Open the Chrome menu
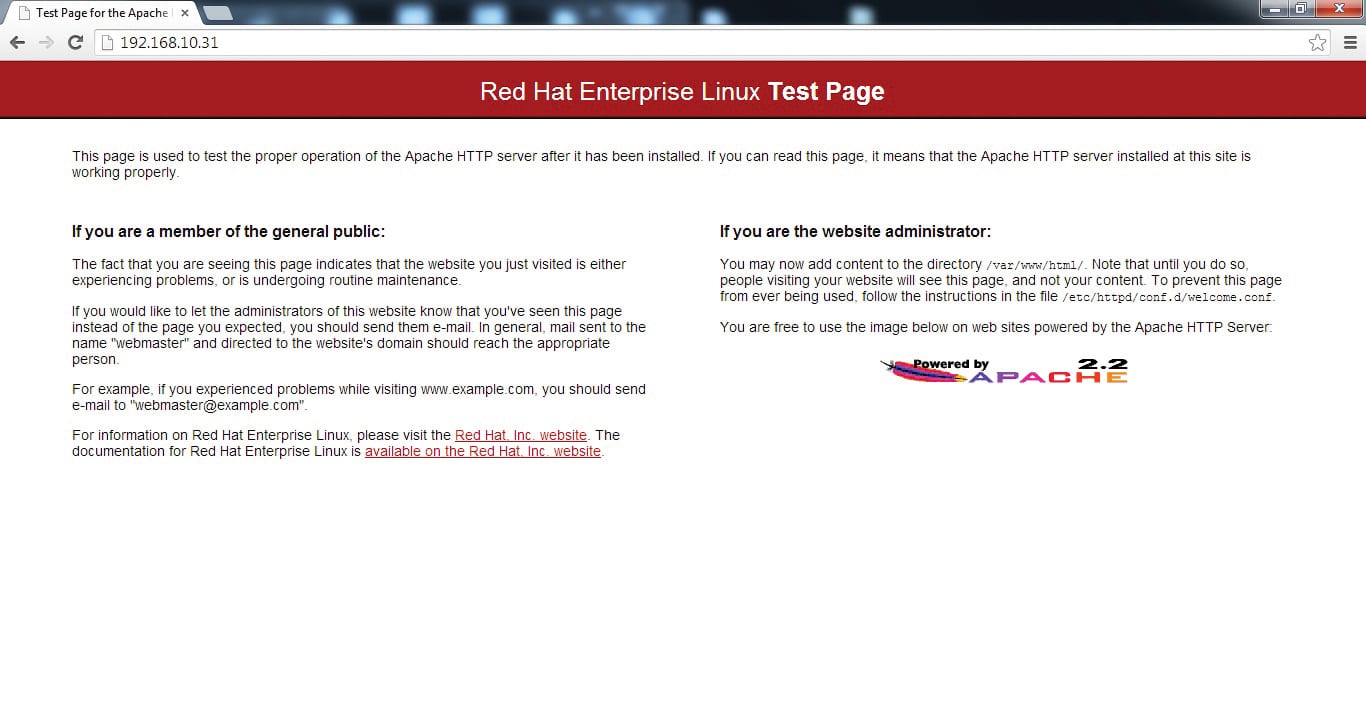 pyautogui.click(x=1350, y=42)
